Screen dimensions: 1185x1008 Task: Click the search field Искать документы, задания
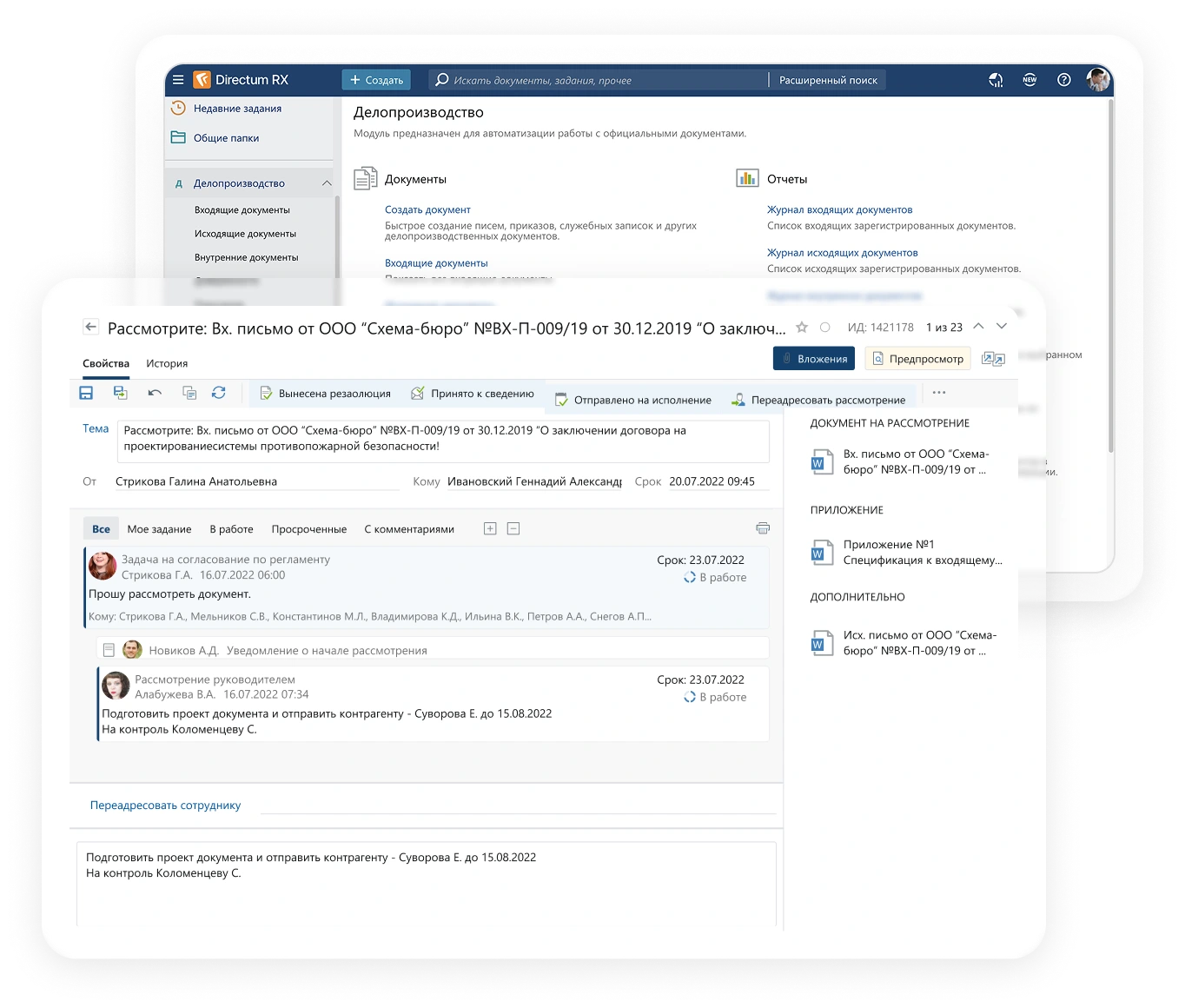[x=599, y=80]
